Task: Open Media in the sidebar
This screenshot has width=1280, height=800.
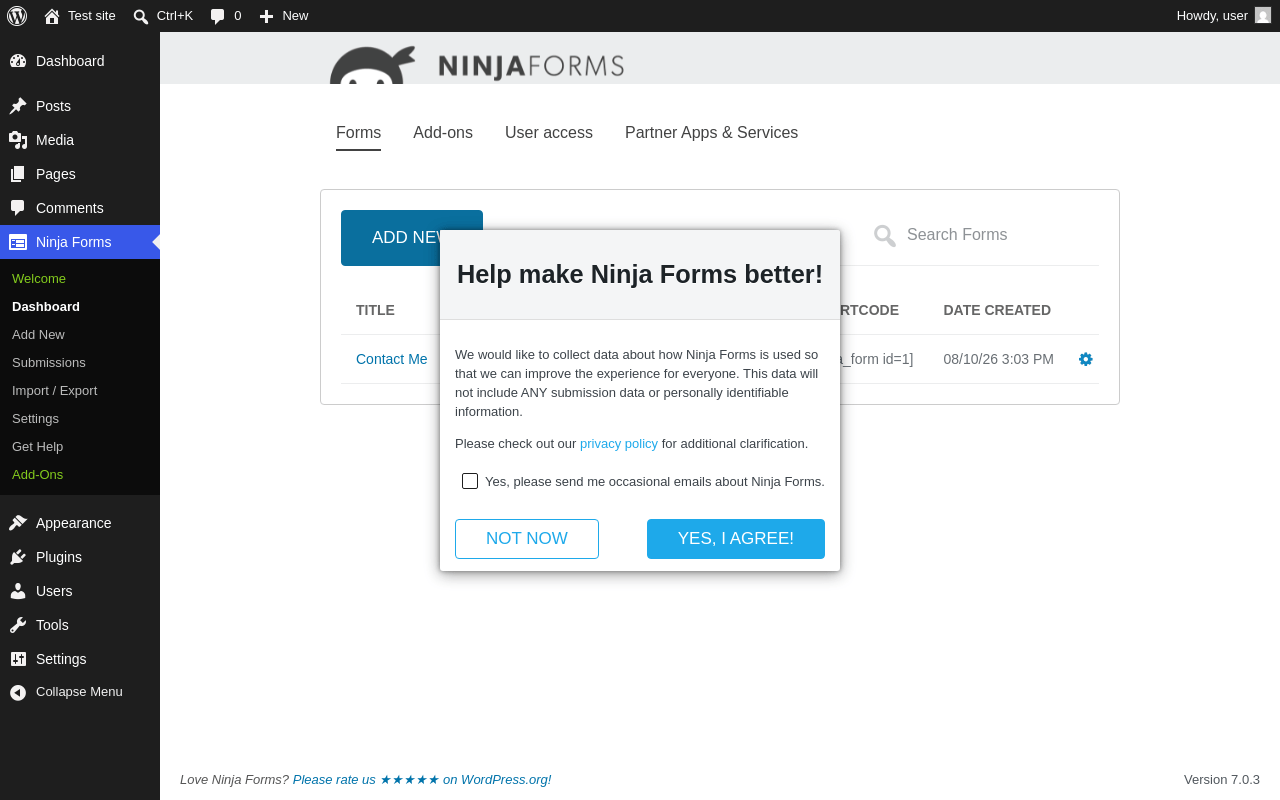Action: click(80, 140)
